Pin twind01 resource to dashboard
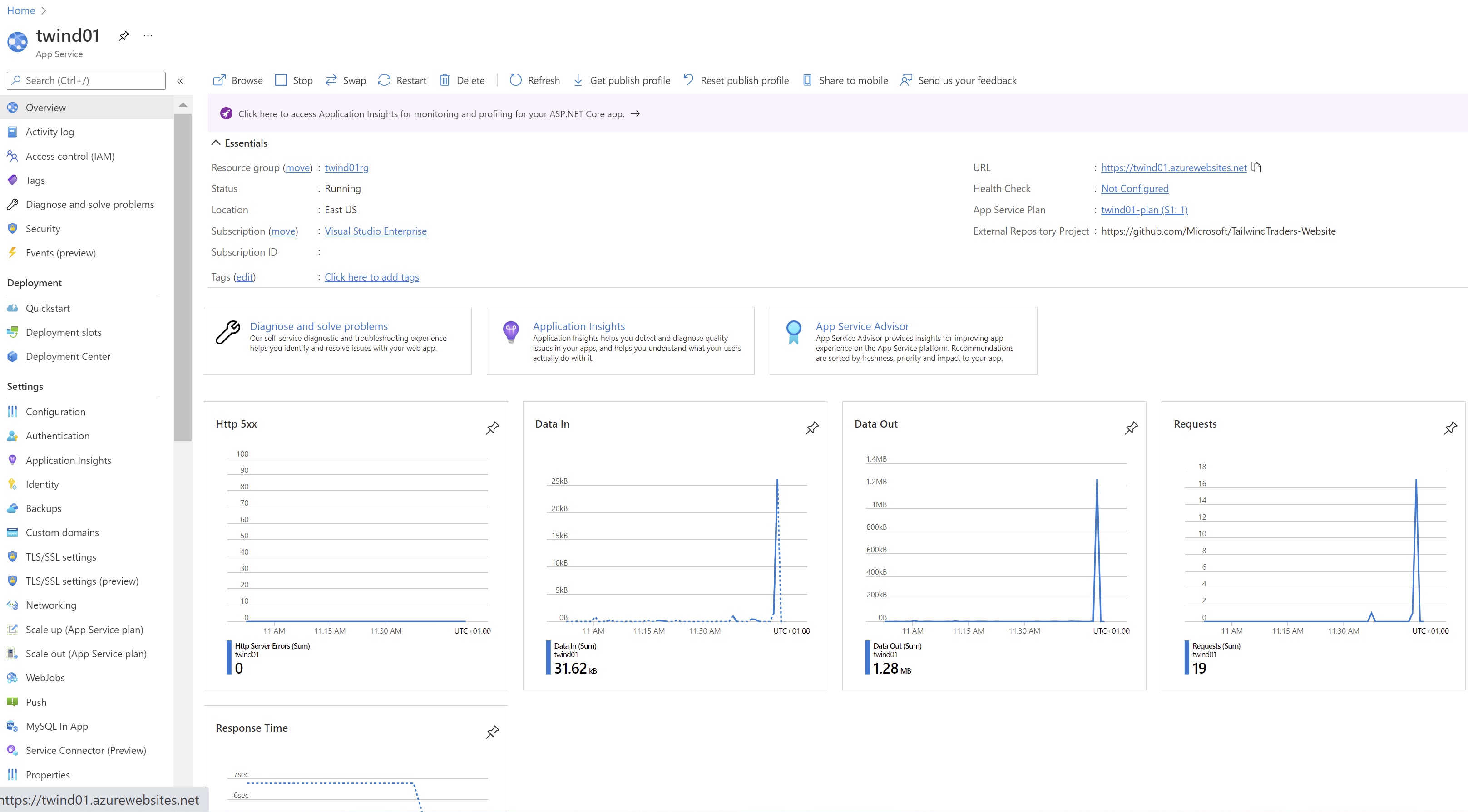This screenshot has width=1468, height=812. coord(124,36)
